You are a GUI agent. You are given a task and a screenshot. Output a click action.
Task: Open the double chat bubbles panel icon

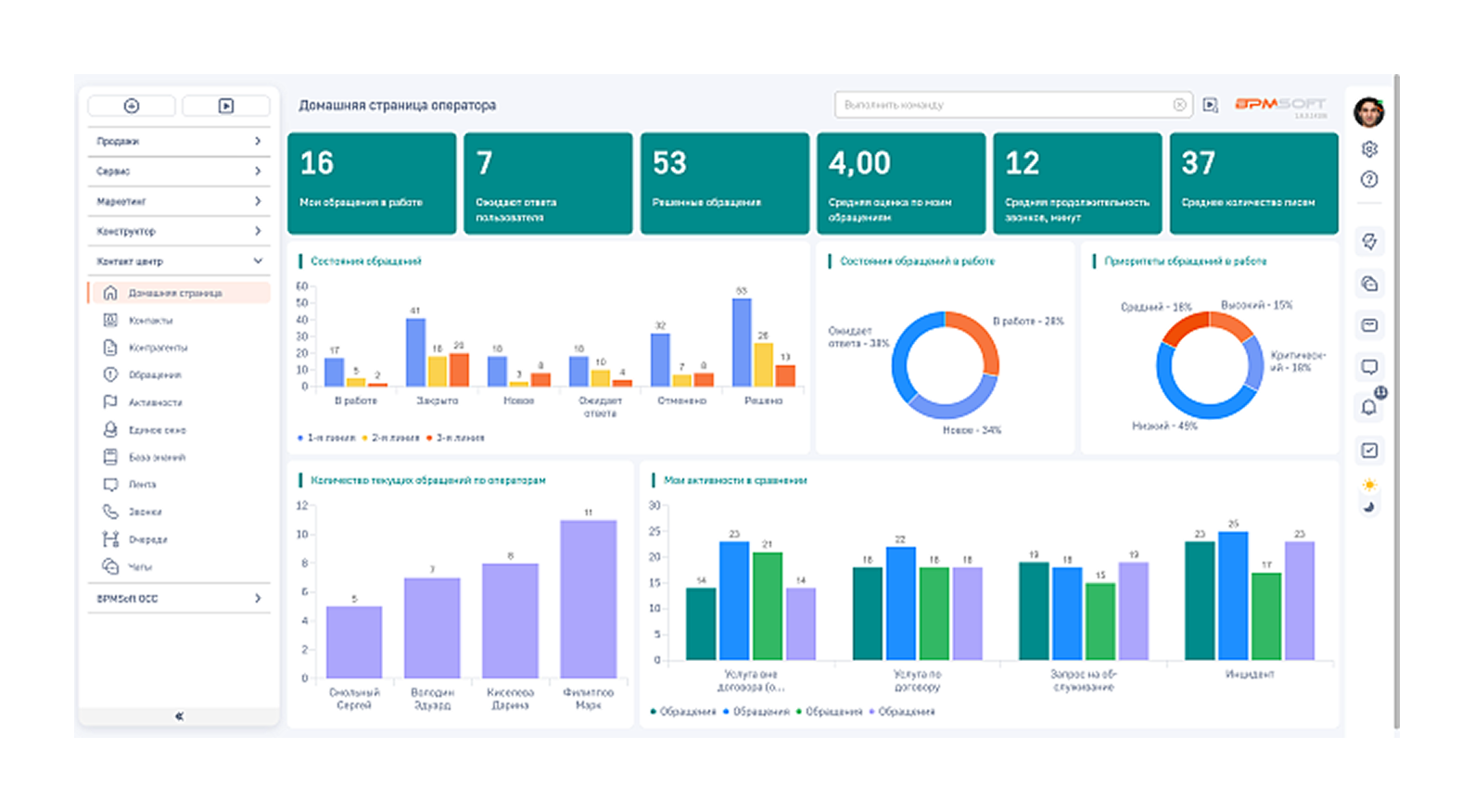(x=1369, y=284)
